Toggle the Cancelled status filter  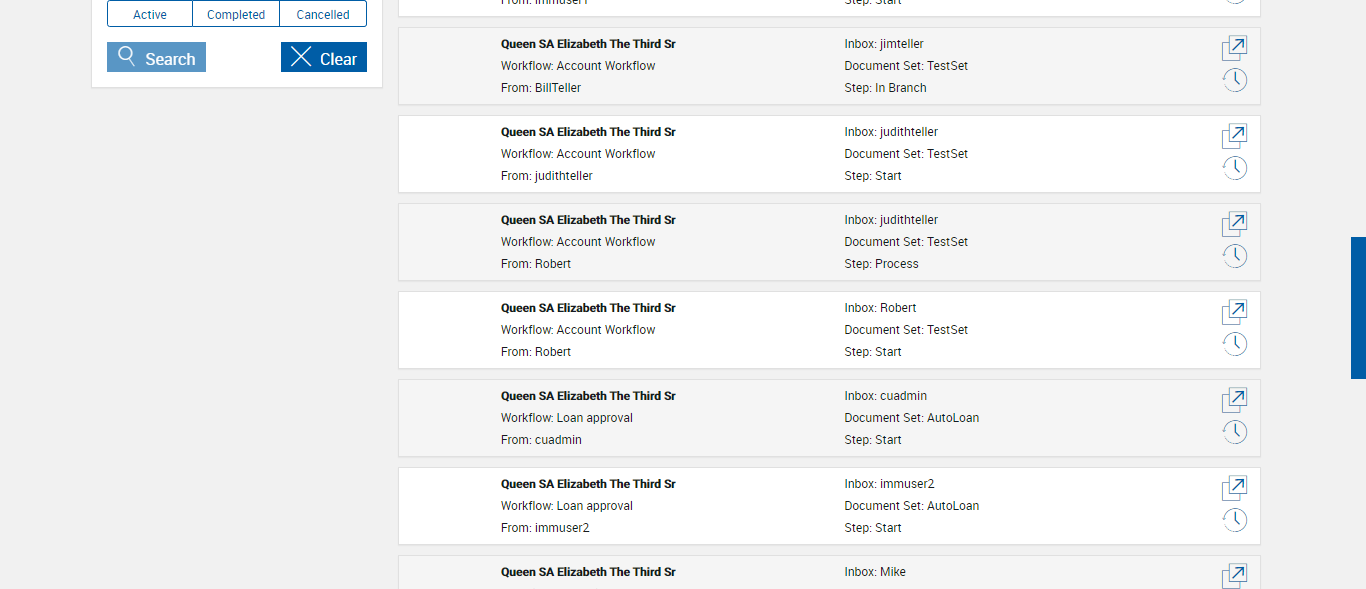[323, 14]
